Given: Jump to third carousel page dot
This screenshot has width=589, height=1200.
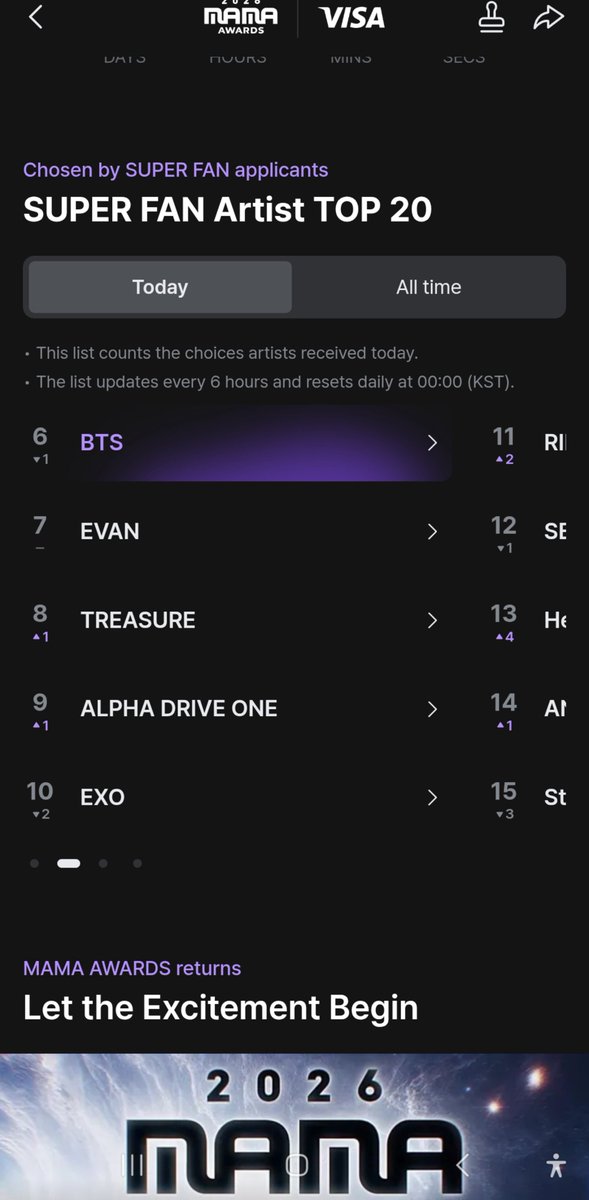Looking at the screenshot, I should coord(103,863).
